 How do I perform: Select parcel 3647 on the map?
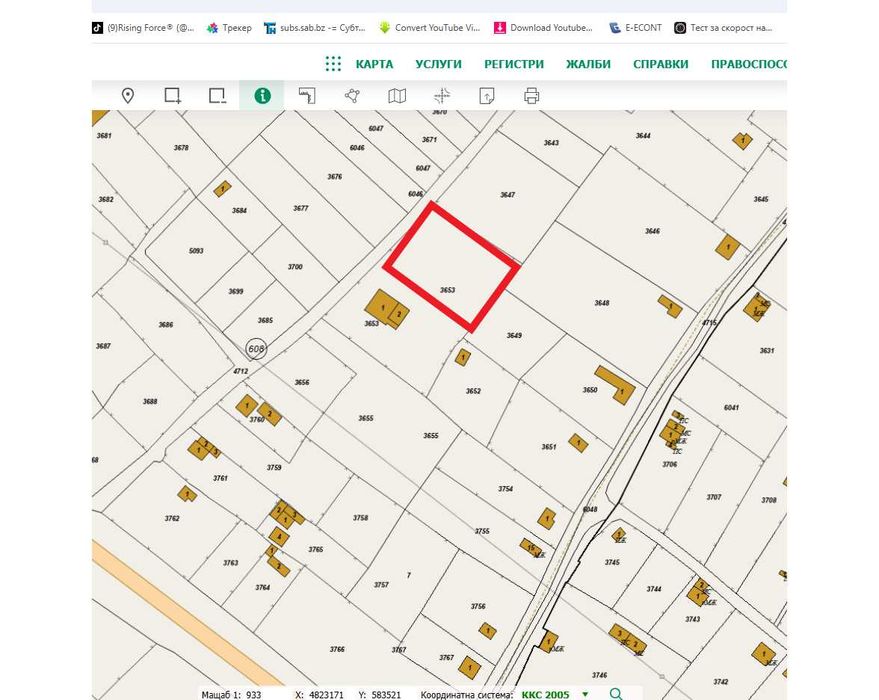tap(507, 195)
